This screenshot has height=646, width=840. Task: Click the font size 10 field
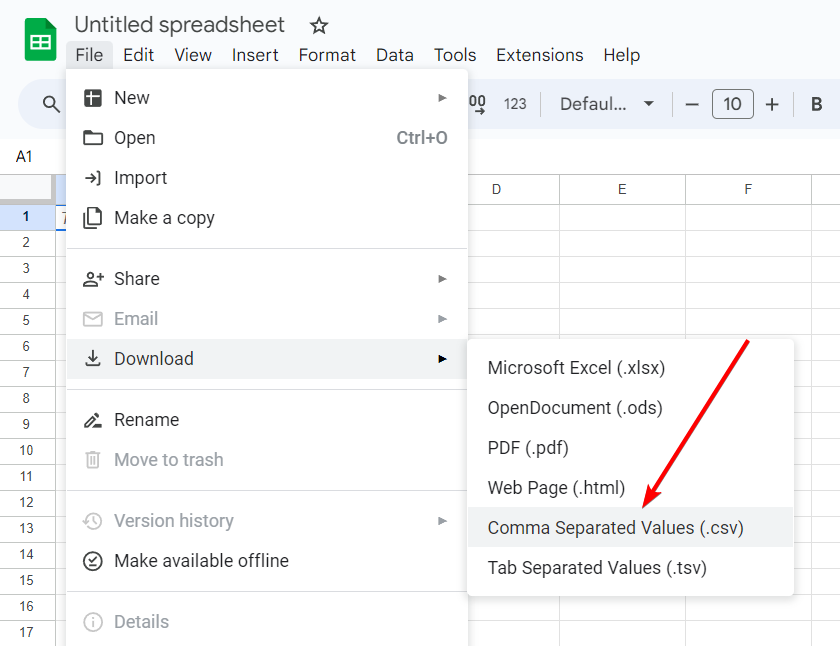[x=732, y=104]
